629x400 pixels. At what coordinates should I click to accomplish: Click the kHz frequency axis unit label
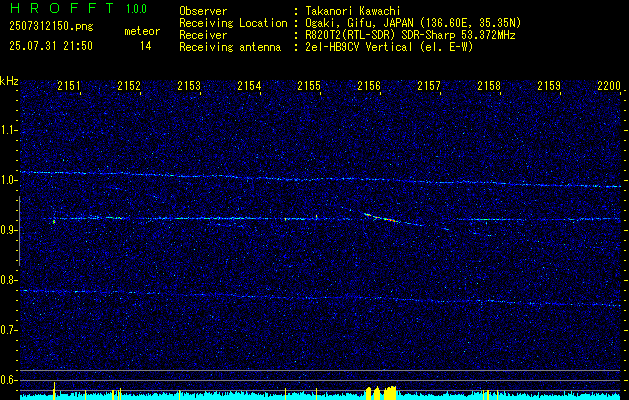[9, 81]
